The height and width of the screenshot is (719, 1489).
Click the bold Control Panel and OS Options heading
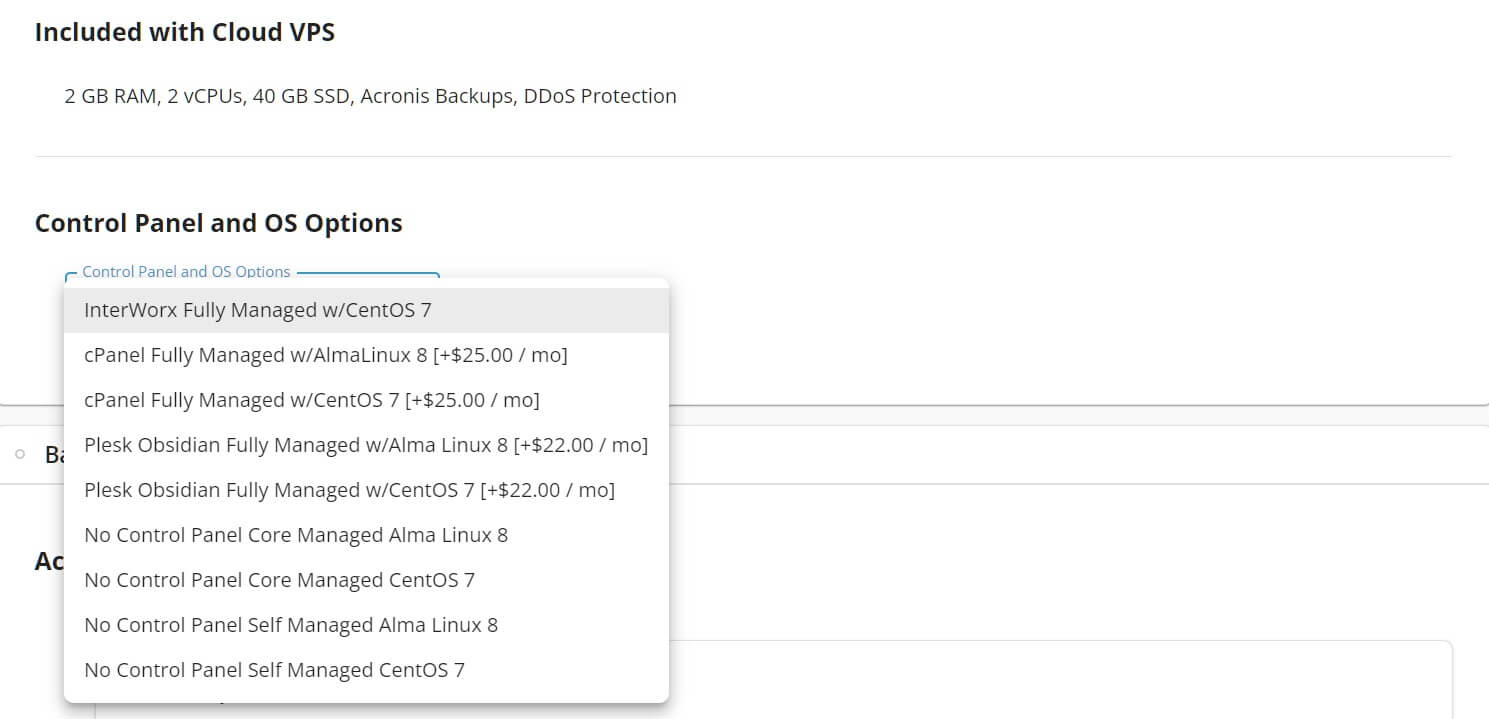tap(218, 223)
